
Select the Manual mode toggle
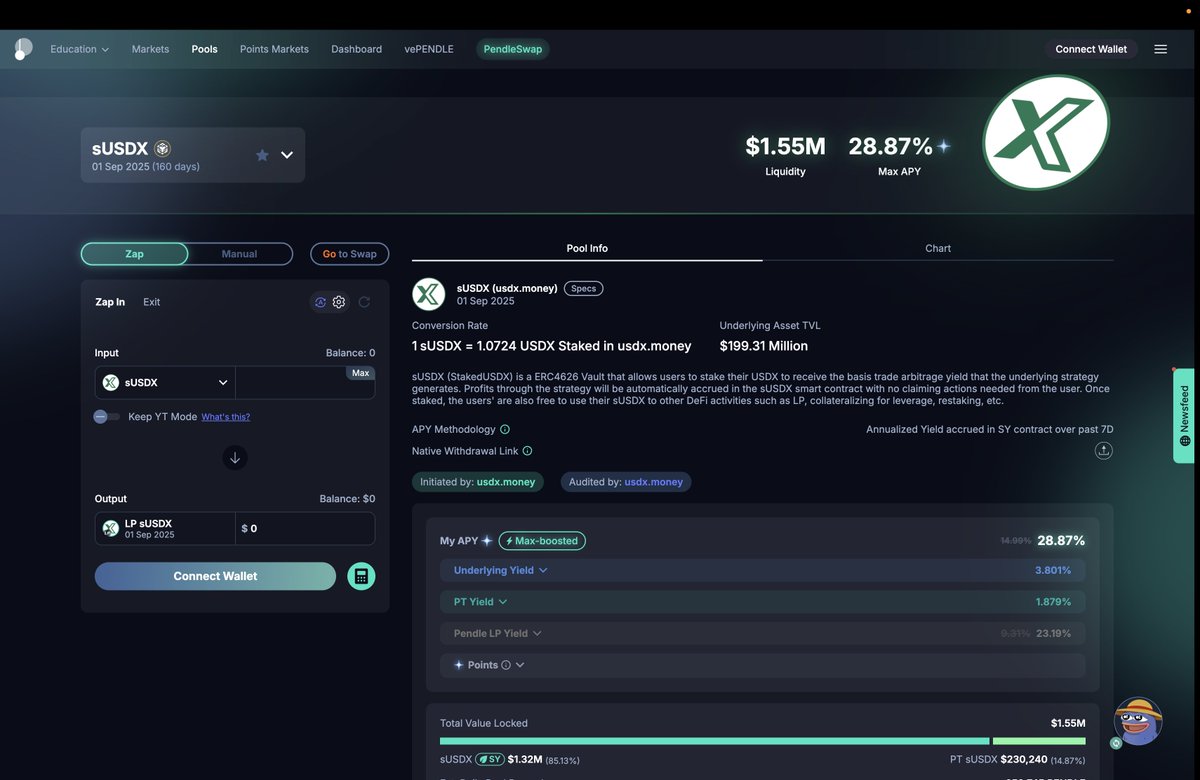tap(240, 254)
